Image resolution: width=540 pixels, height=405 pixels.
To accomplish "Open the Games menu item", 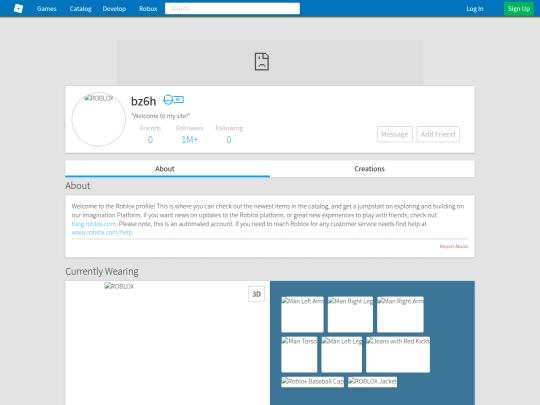I will tap(46, 9).
